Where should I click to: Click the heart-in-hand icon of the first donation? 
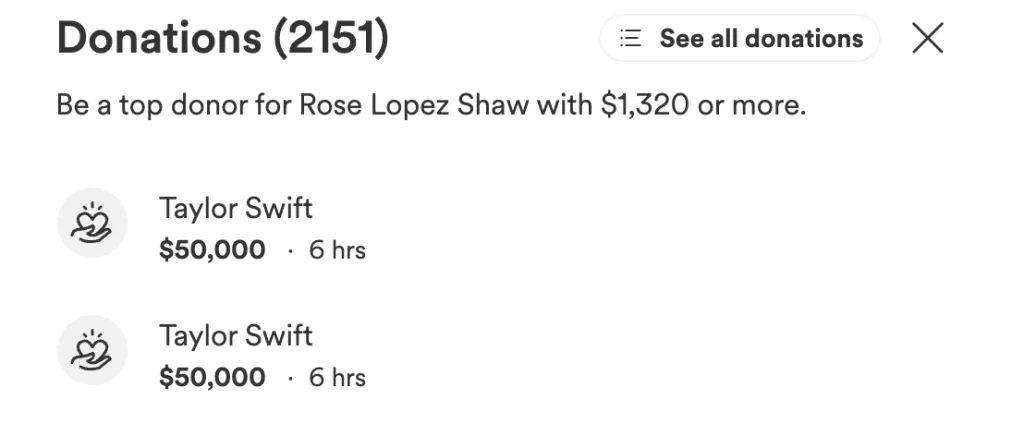pyautogui.click(x=92, y=222)
